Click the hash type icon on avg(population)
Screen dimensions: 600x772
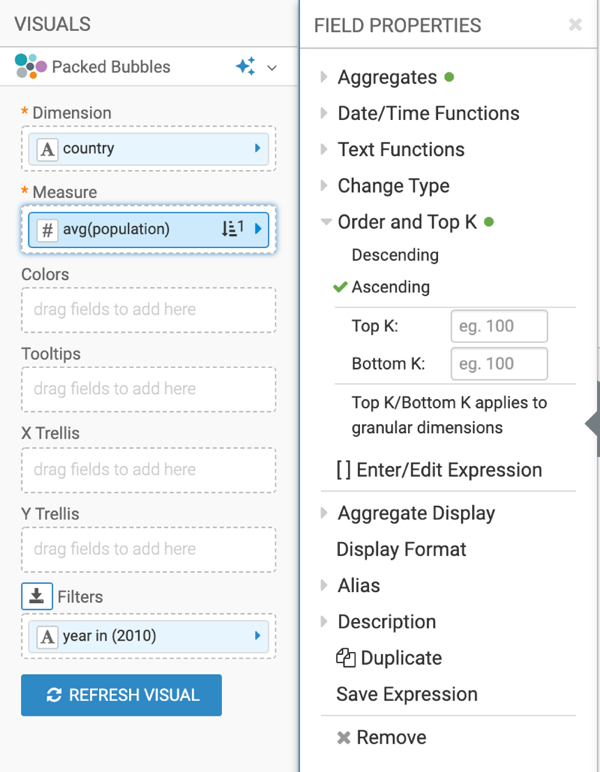47,229
